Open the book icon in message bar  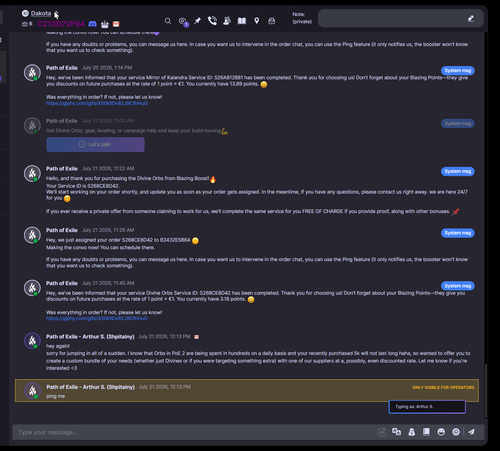(x=426, y=432)
